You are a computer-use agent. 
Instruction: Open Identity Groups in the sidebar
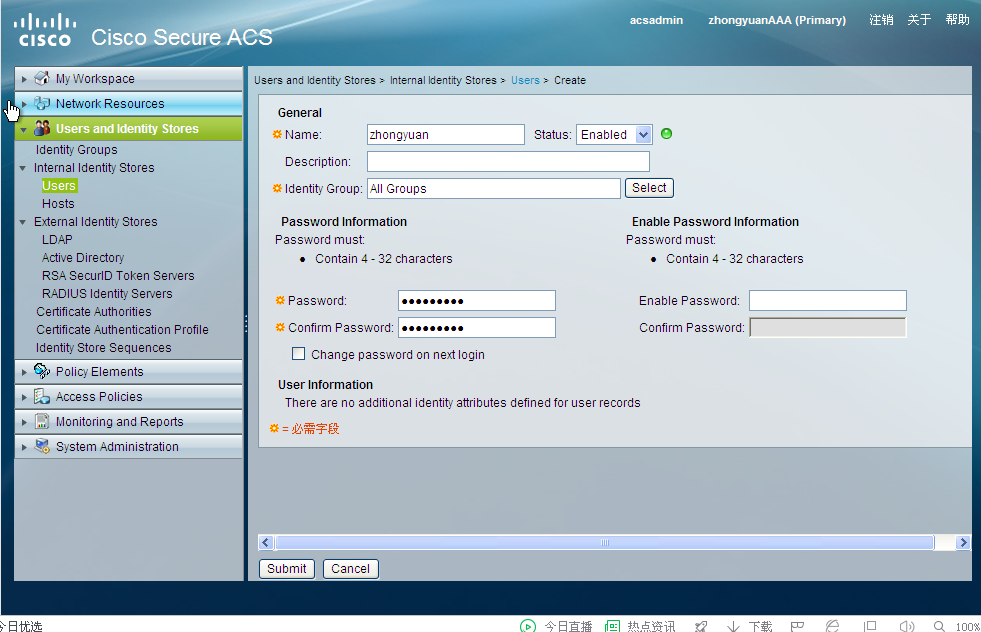pyautogui.click(x=76, y=150)
